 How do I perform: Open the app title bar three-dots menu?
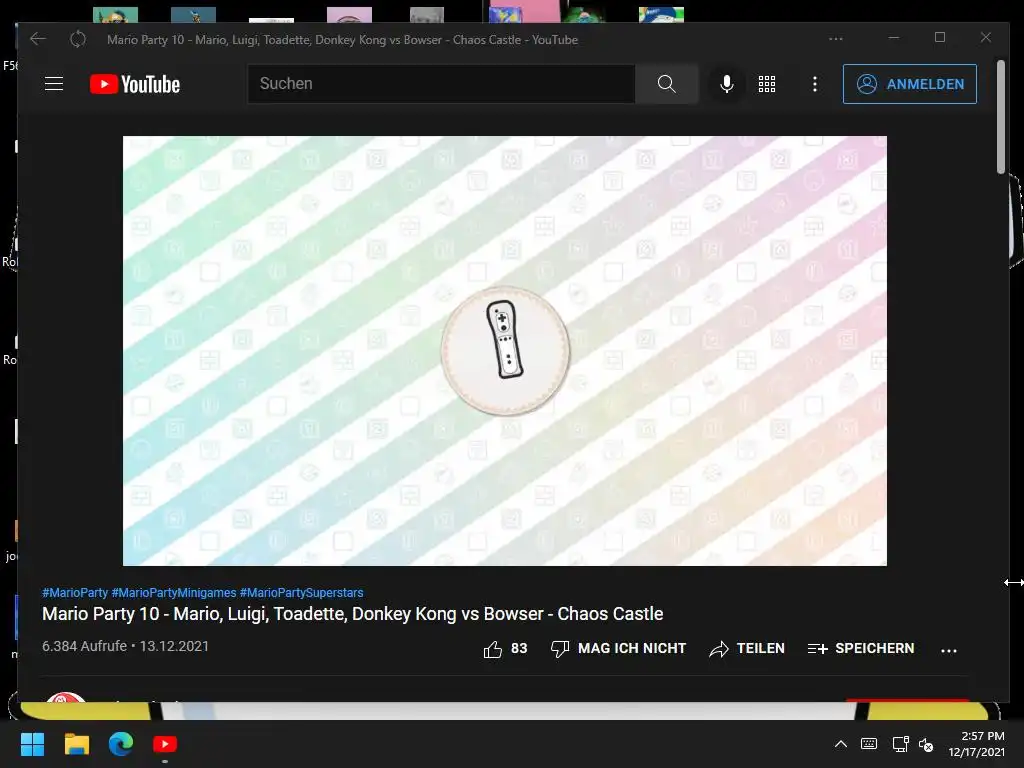pyautogui.click(x=835, y=39)
